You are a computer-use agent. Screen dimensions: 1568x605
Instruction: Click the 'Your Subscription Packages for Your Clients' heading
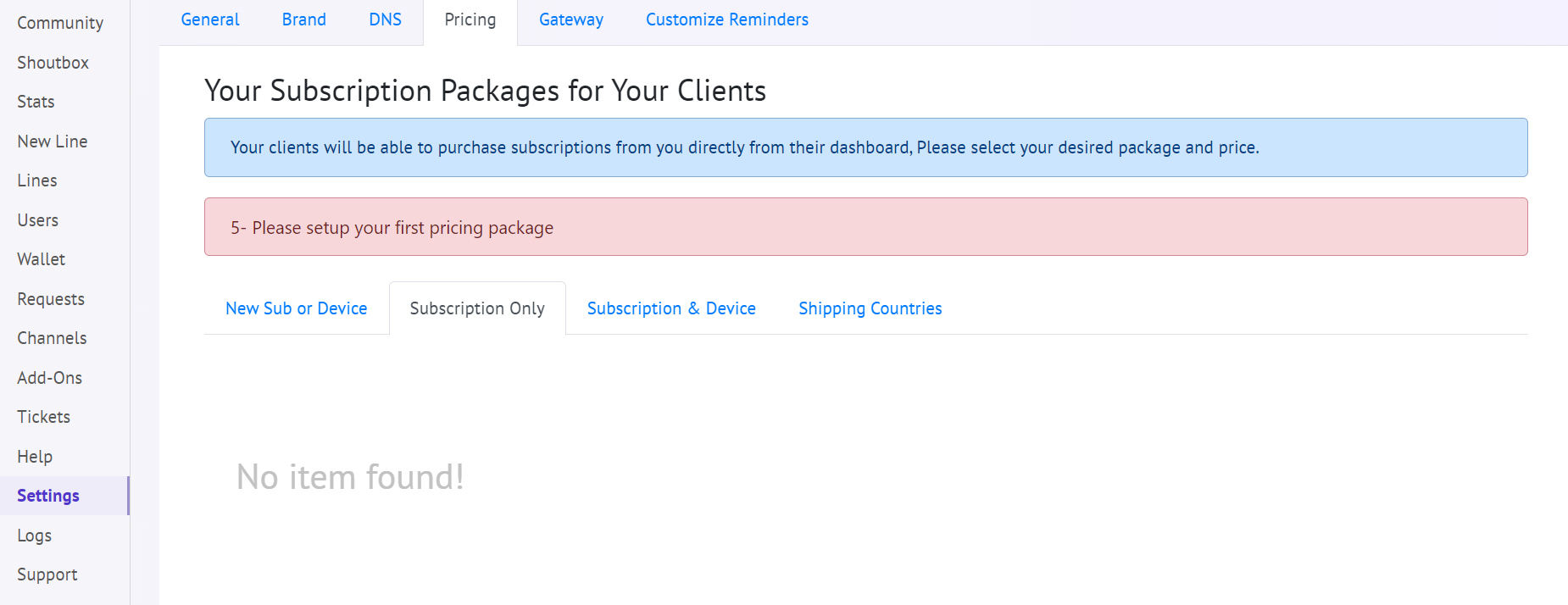[x=485, y=91]
